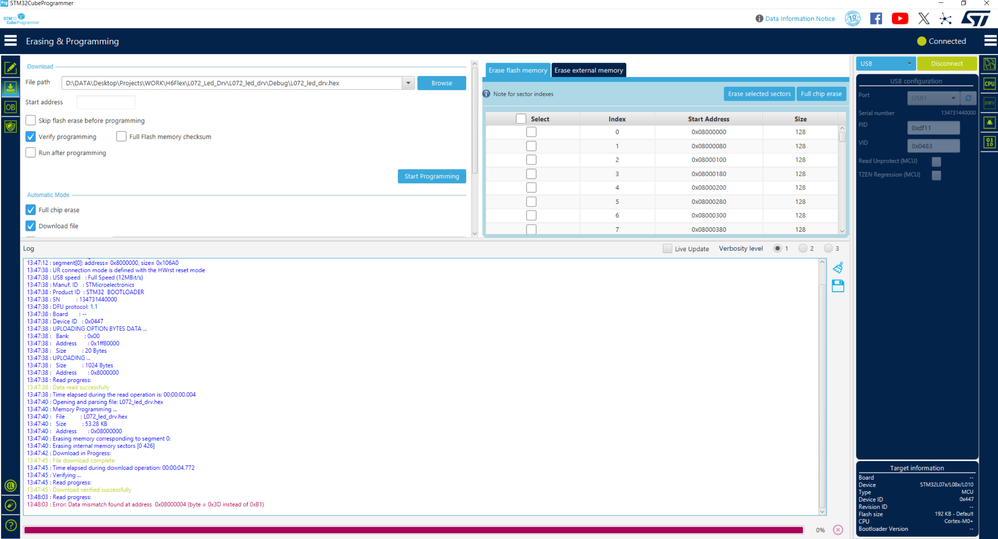Open the CPU icon in right sidebar

point(989,83)
